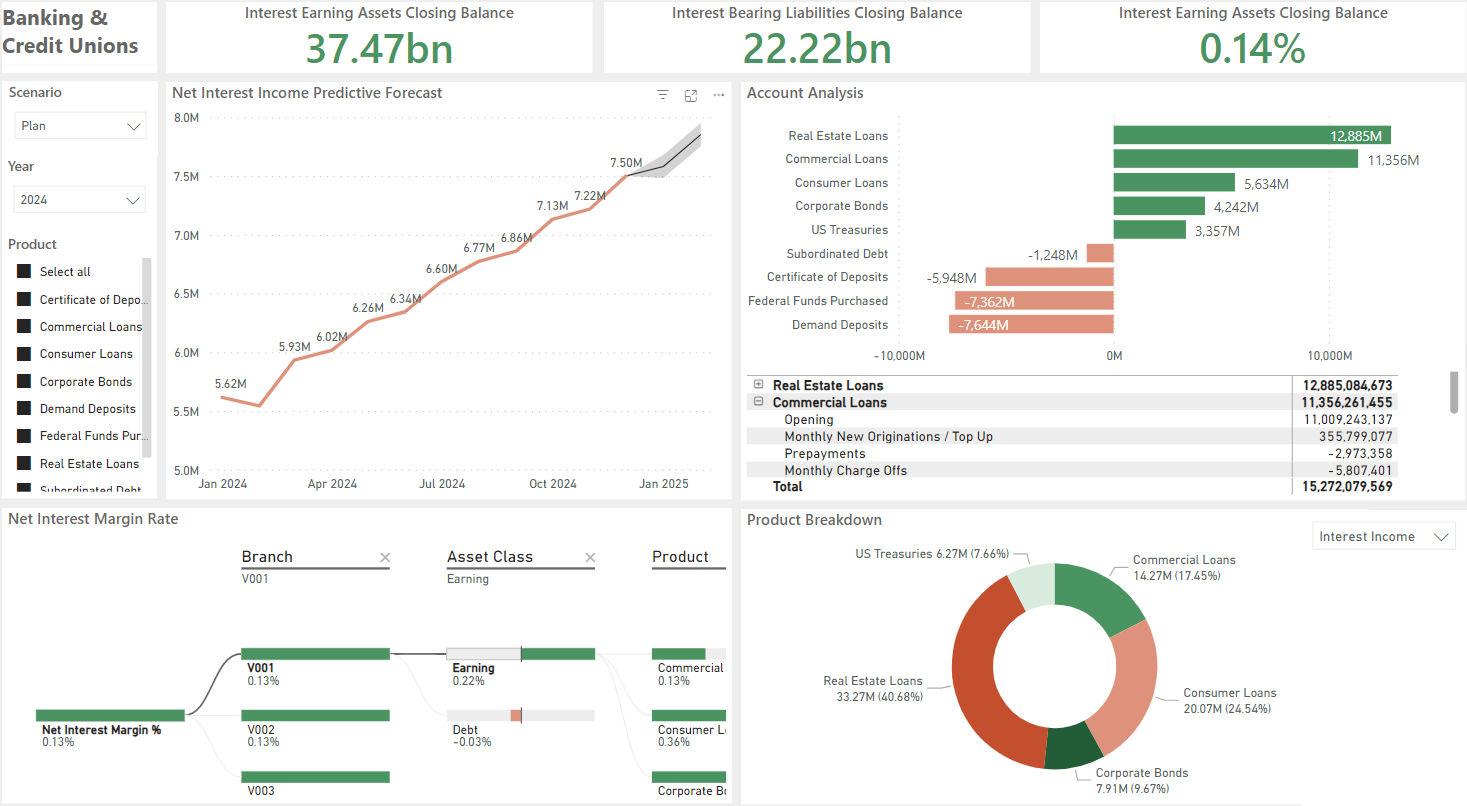The height and width of the screenshot is (806, 1467).
Task: Remove the Asset Class level from the tree
Action: click(x=590, y=557)
